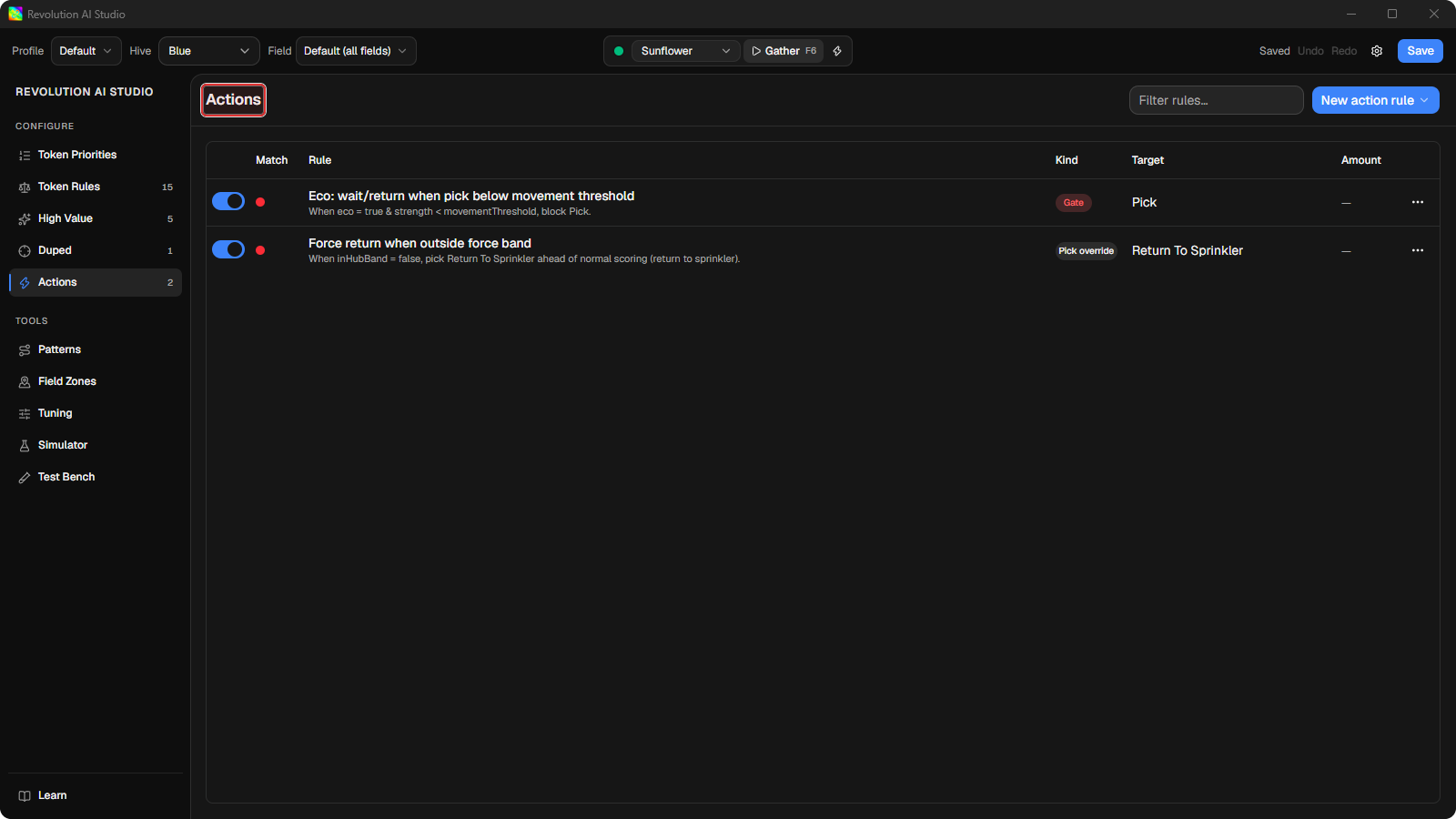Click the red match dot of Eco rule

click(x=260, y=202)
